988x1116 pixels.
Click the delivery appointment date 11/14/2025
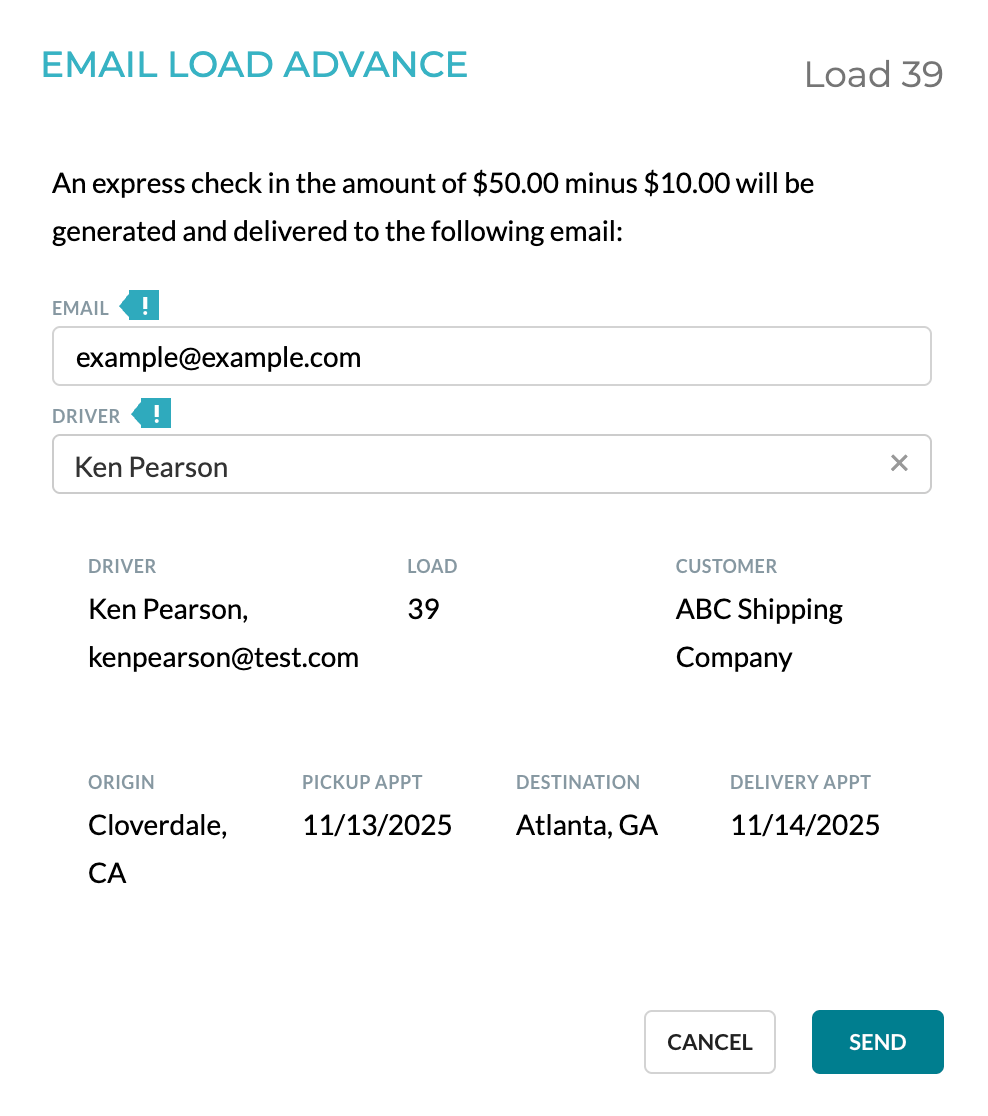(x=805, y=826)
